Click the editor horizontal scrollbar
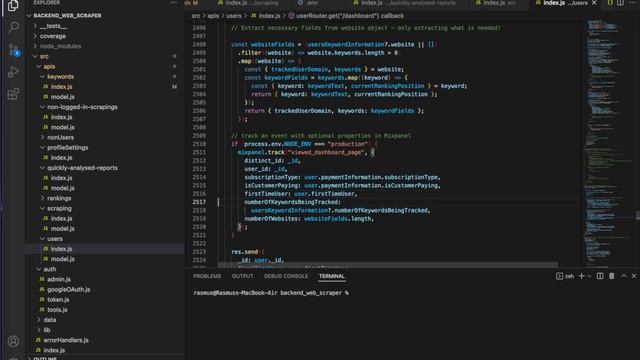 (x=388, y=265)
